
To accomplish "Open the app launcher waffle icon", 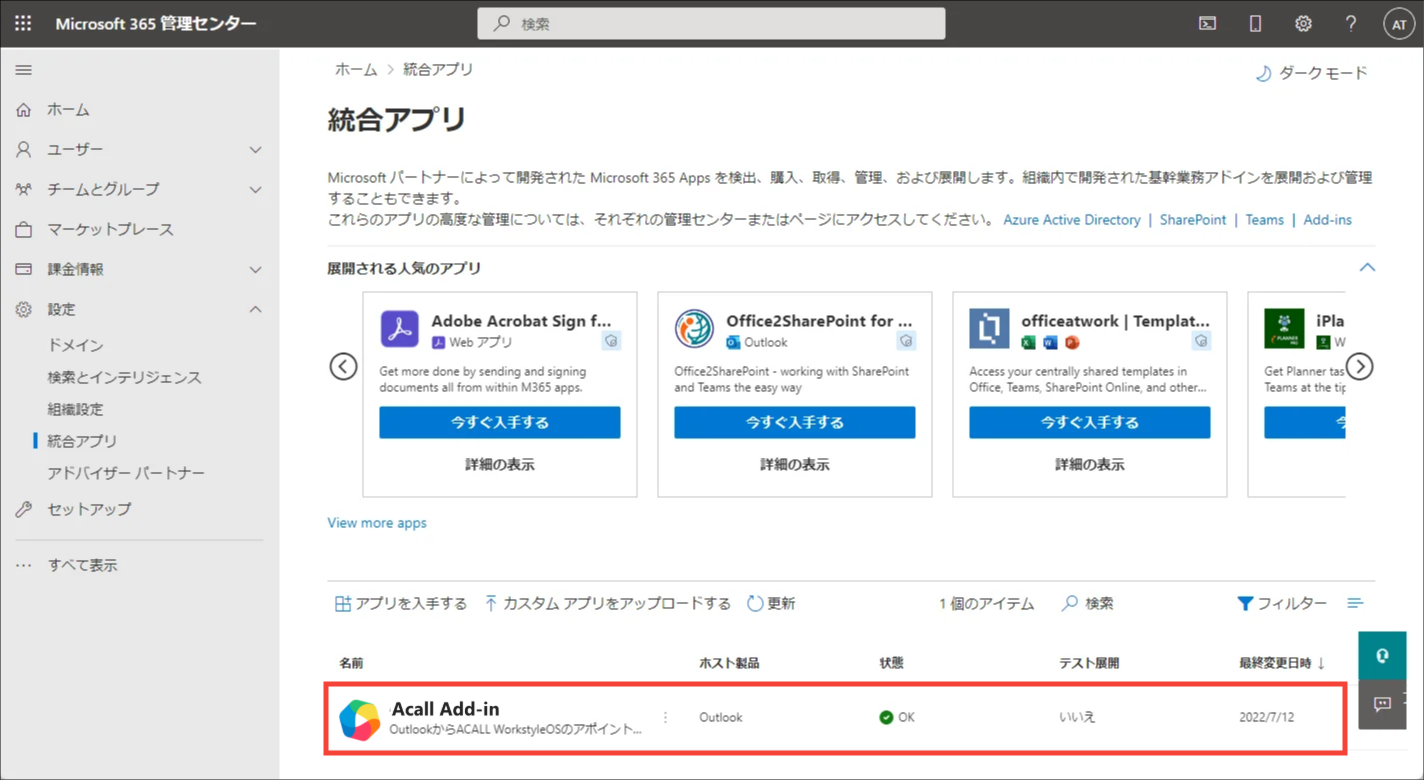I will (x=23, y=23).
